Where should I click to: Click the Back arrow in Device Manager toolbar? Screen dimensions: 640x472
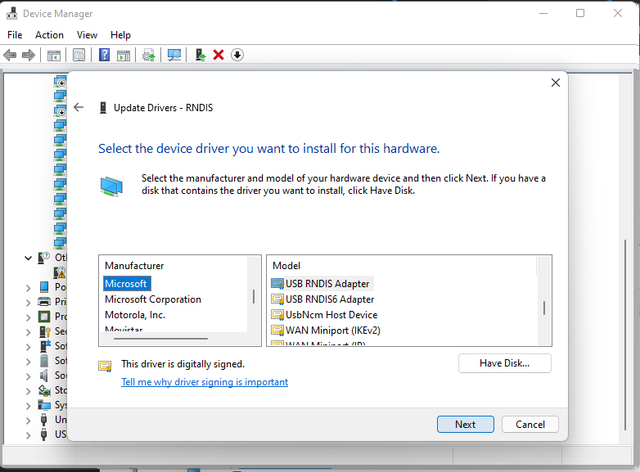coord(10,55)
